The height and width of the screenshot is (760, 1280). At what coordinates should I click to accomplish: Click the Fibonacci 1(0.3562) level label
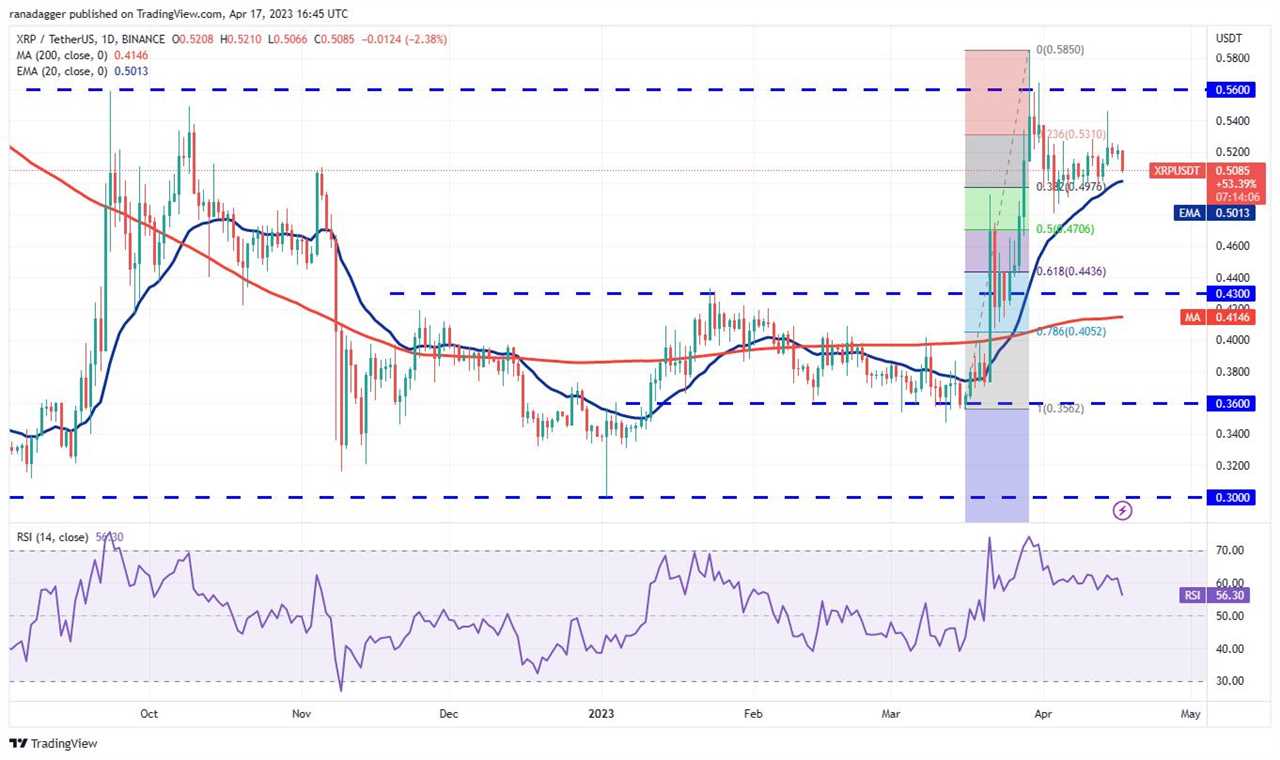click(x=1060, y=408)
